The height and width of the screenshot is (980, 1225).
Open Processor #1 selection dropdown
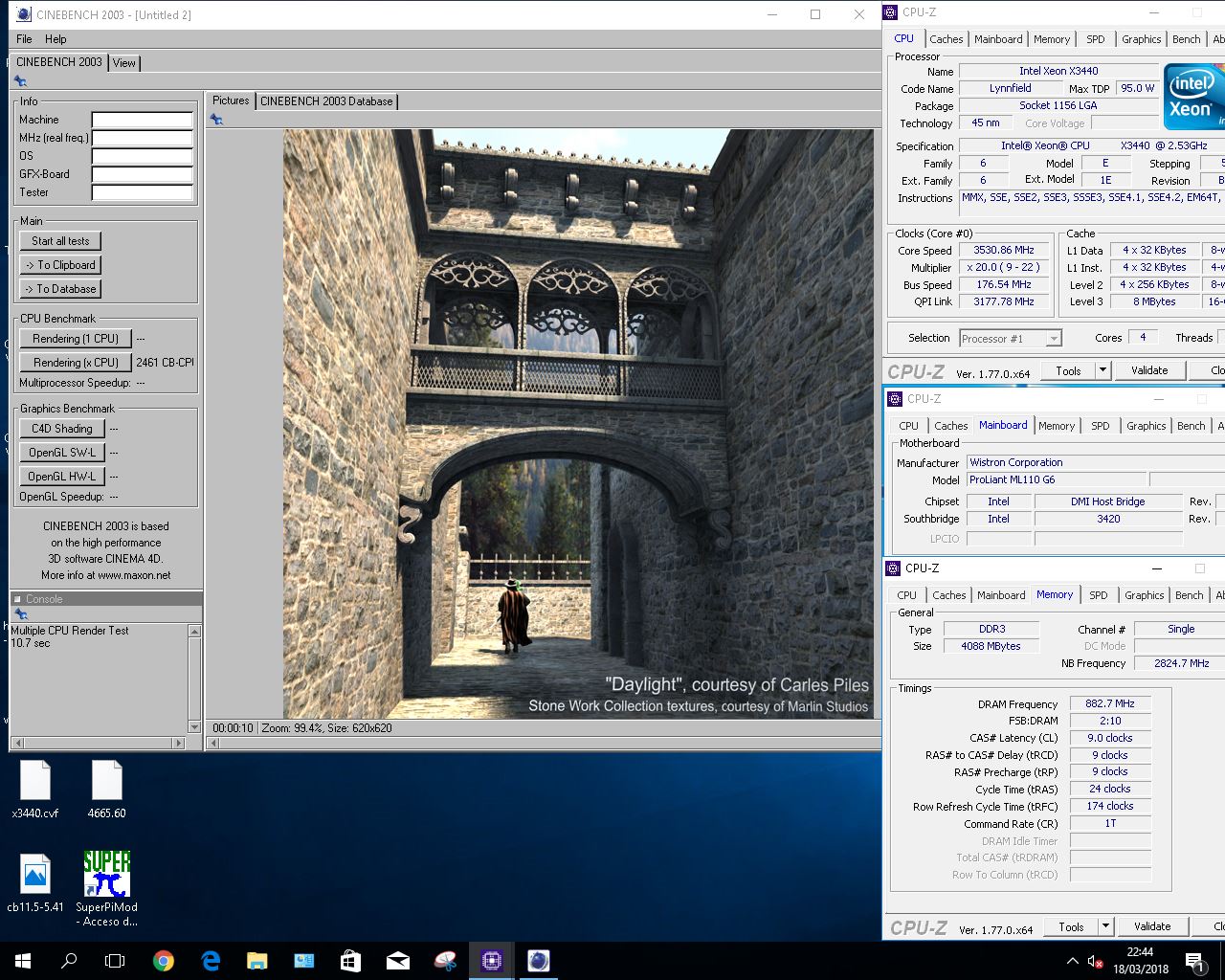[1053, 339]
